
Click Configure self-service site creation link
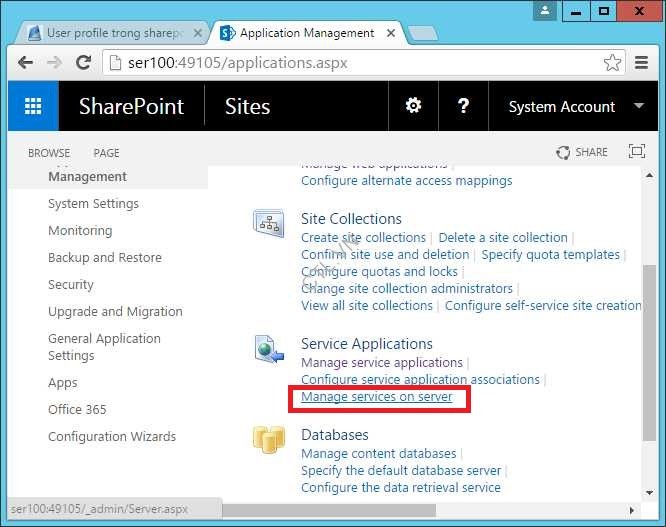tap(543, 305)
